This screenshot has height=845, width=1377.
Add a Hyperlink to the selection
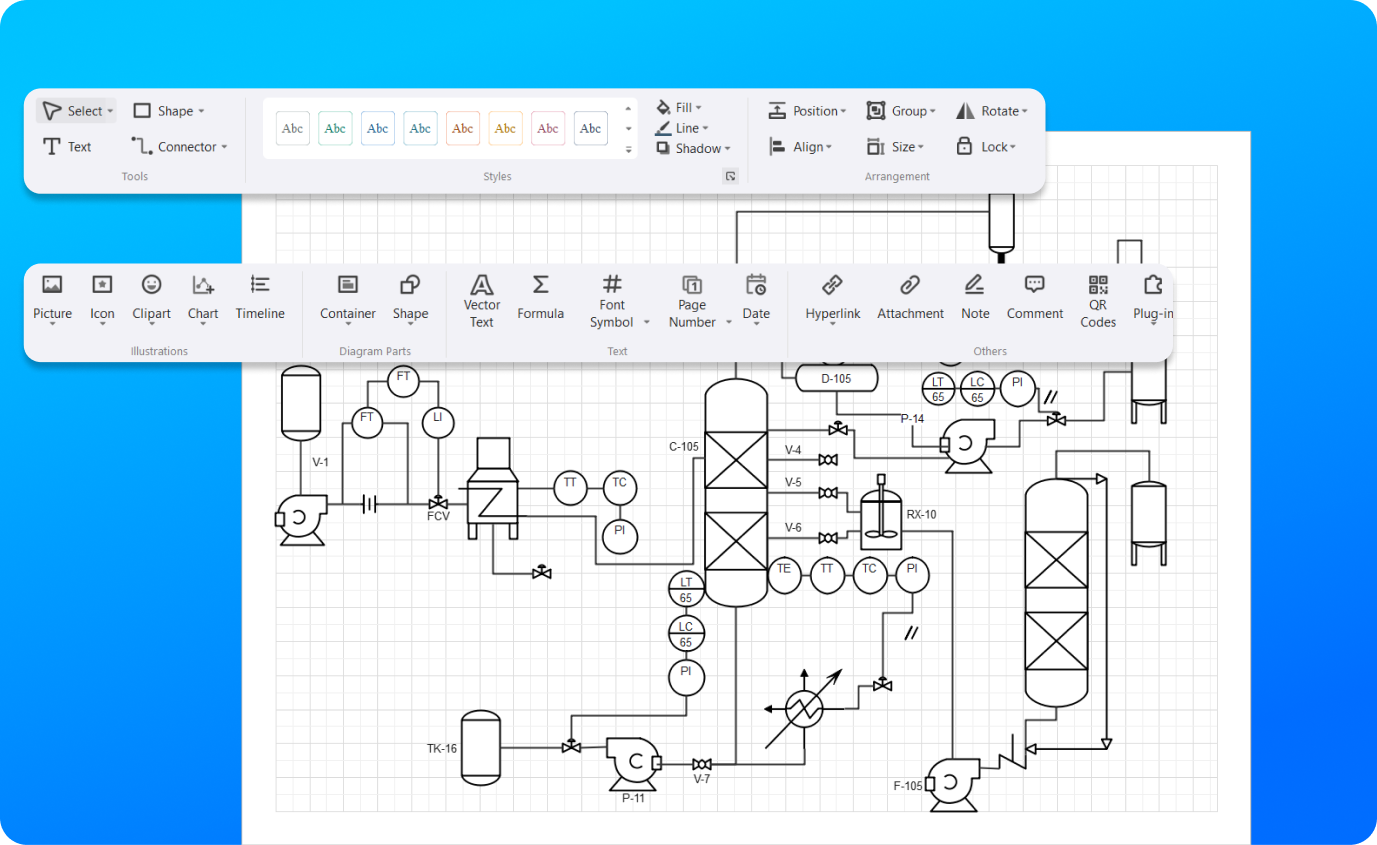point(832,298)
